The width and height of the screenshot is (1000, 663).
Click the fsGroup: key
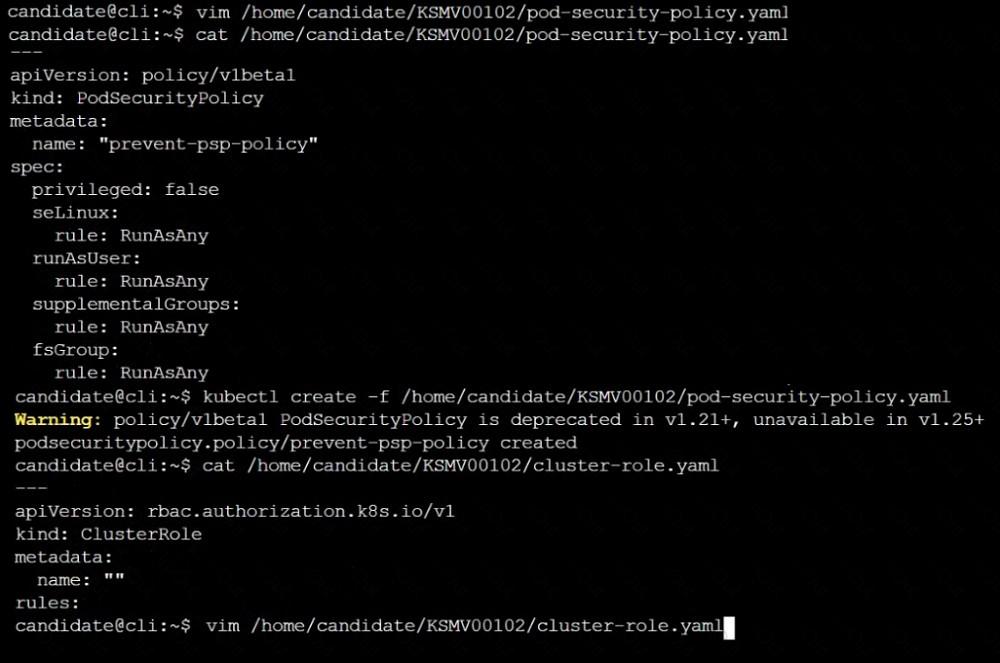pyautogui.click(x=75, y=350)
